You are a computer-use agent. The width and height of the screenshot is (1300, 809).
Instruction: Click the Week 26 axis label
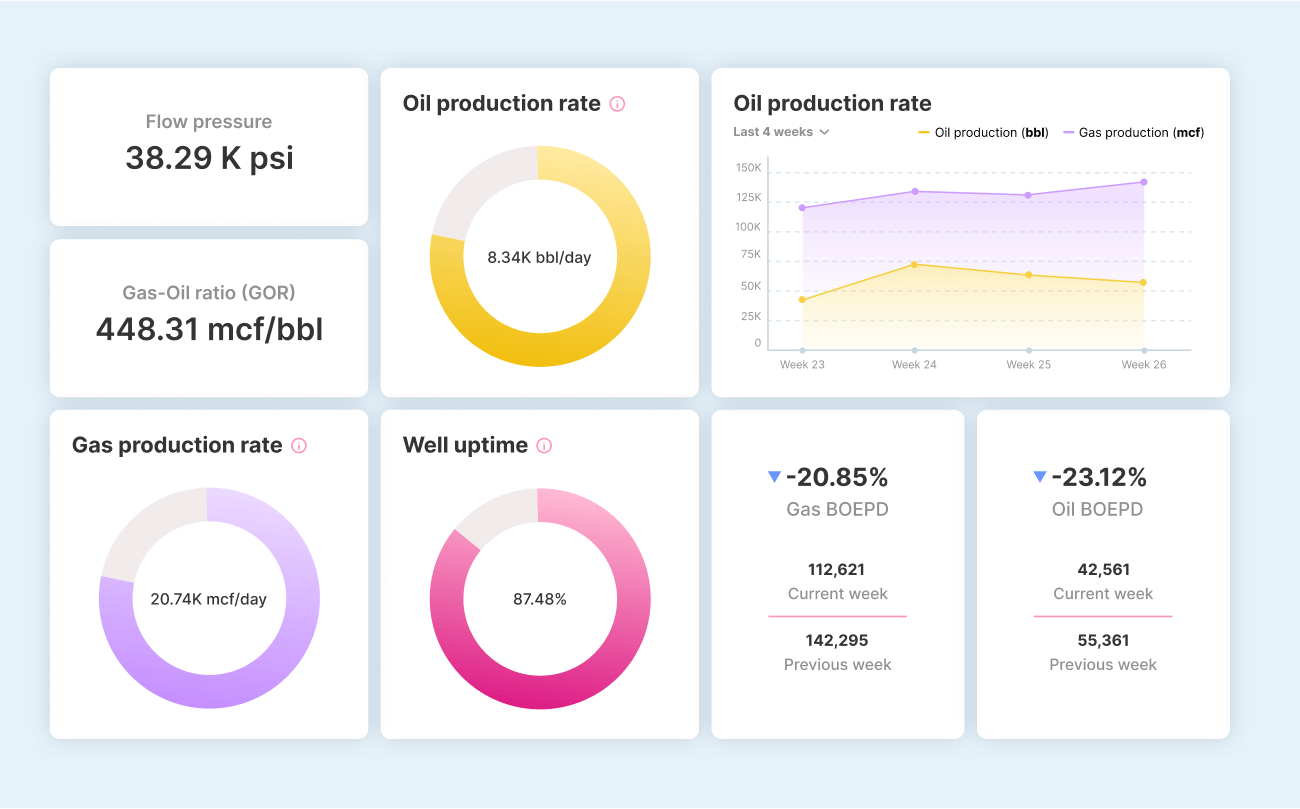pos(1144,364)
